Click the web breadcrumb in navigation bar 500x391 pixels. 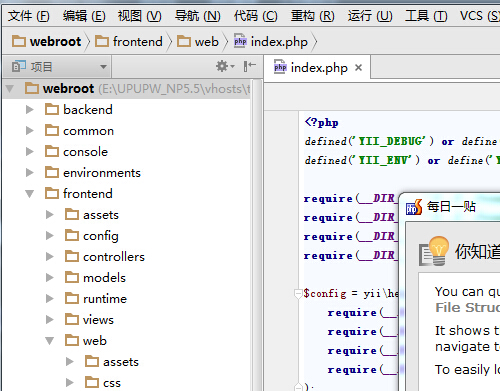[x=198, y=42]
